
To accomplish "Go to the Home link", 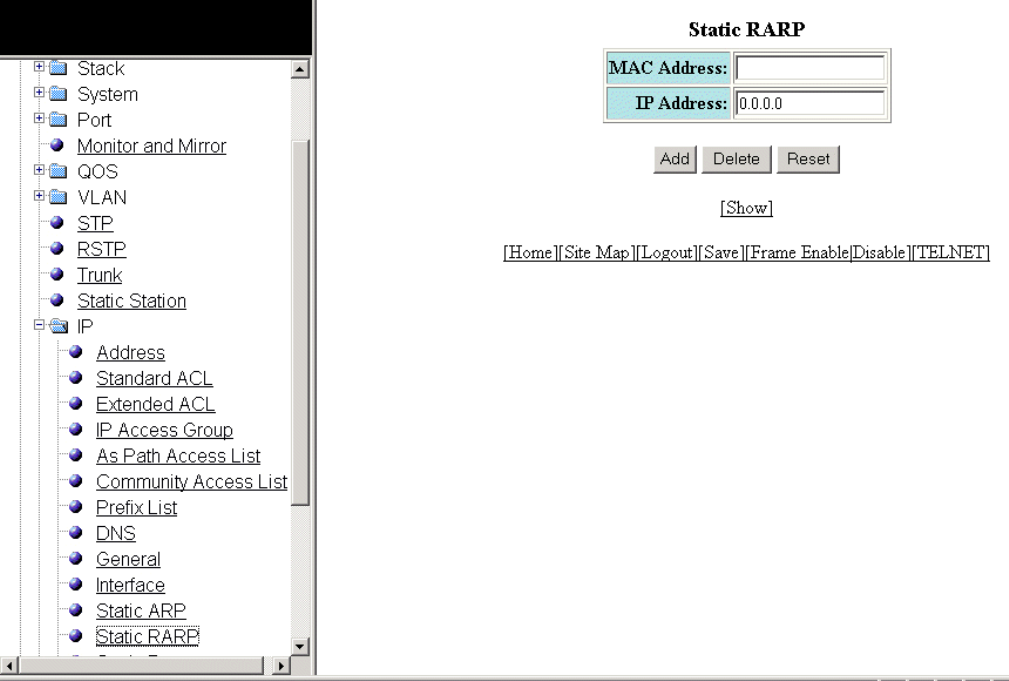I will 530,252.
